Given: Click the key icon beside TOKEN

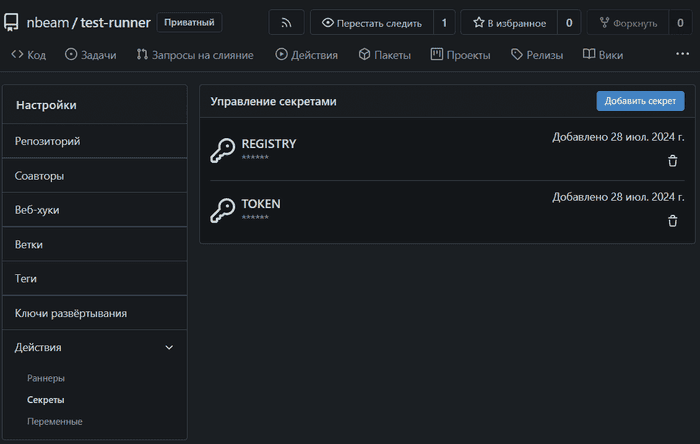Looking at the screenshot, I should click(222, 211).
